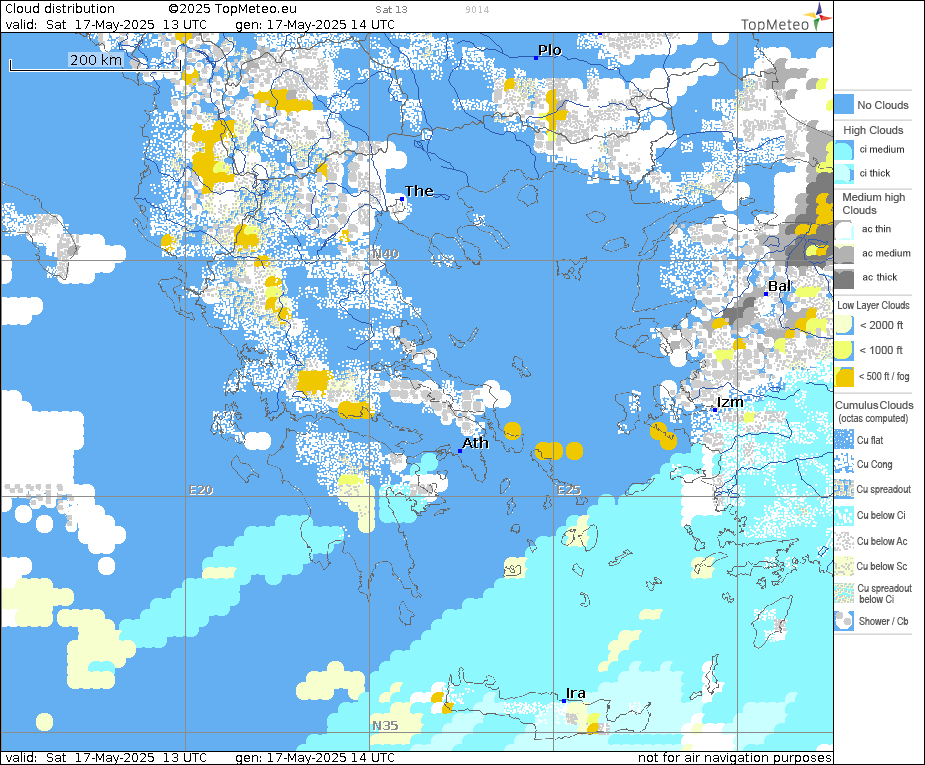This screenshot has height=765, width=925.
Task: Click the Plo city label
Action: point(549,51)
